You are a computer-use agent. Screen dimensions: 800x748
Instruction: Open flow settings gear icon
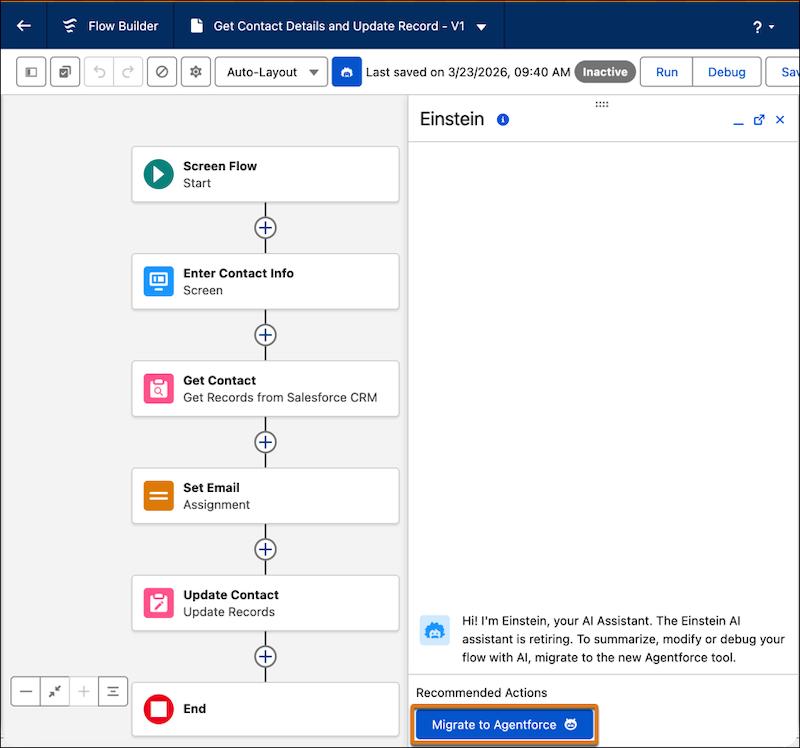196,72
